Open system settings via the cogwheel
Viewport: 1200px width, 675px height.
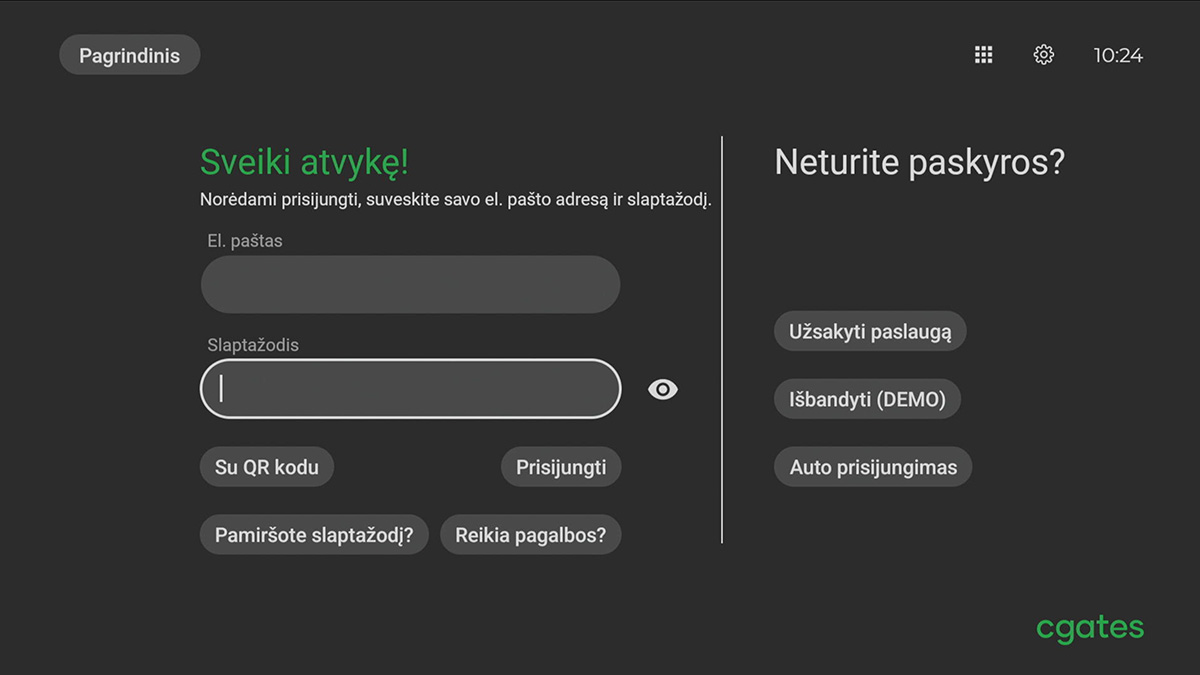pyautogui.click(x=1043, y=55)
